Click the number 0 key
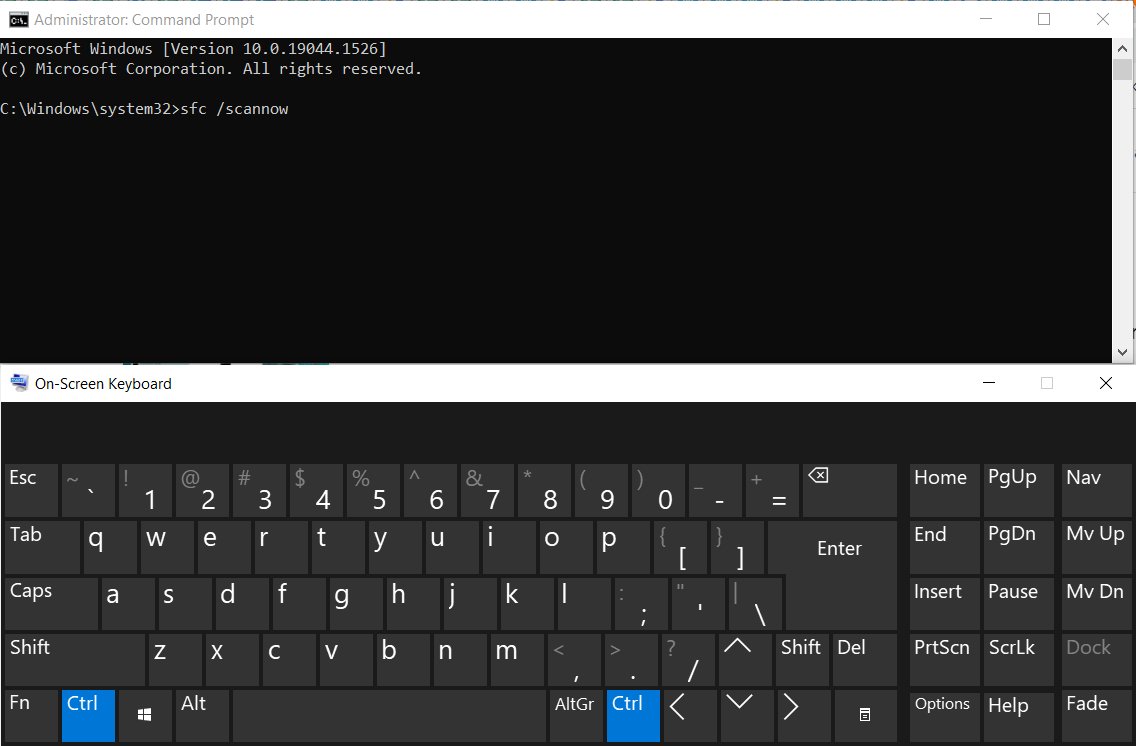1136x746 pixels. click(658, 490)
